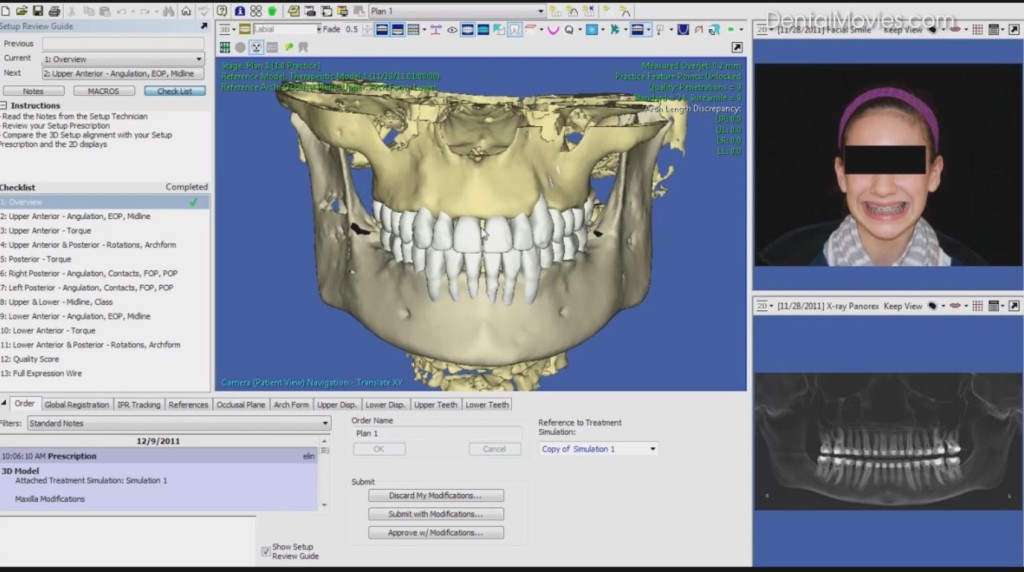Click the binoculars Find icon

coord(167,11)
